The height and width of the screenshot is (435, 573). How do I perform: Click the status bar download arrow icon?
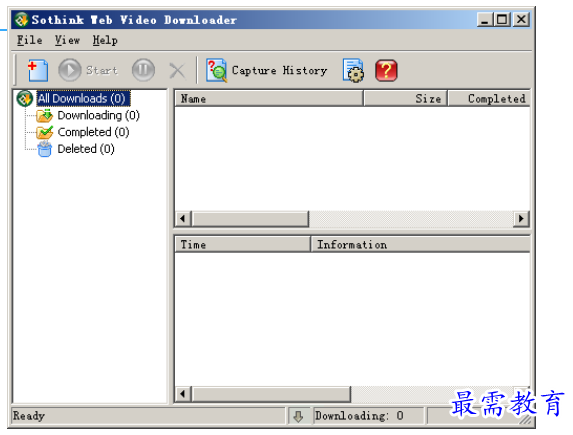click(299, 416)
